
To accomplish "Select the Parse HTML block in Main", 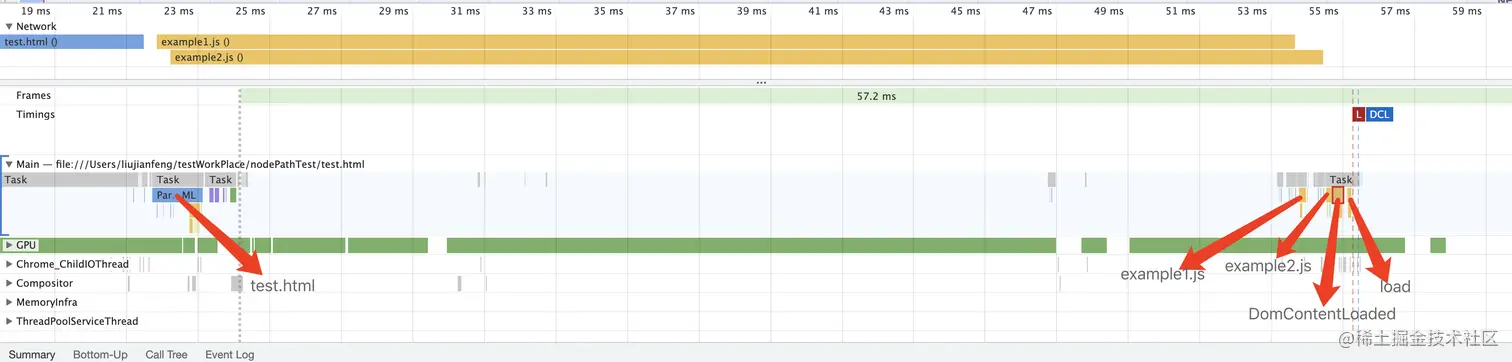I will pyautogui.click(x=178, y=195).
